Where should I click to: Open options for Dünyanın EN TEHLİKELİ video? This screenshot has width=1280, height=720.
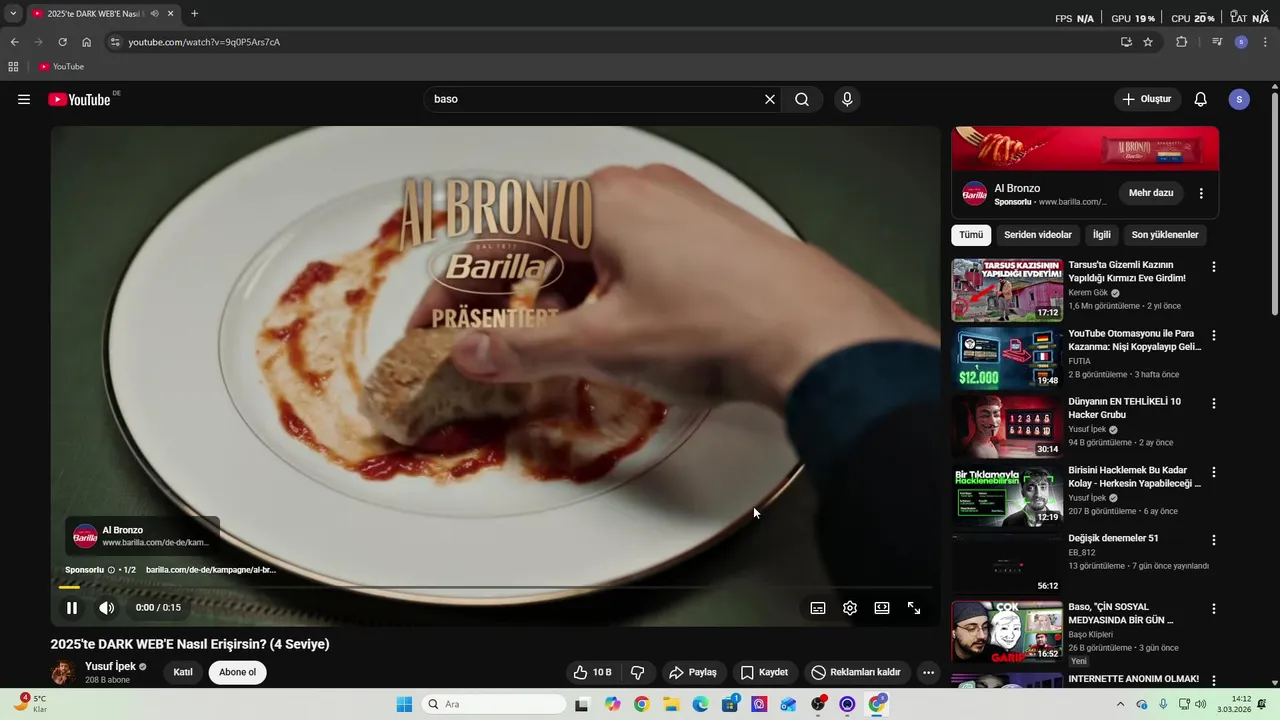click(1214, 403)
